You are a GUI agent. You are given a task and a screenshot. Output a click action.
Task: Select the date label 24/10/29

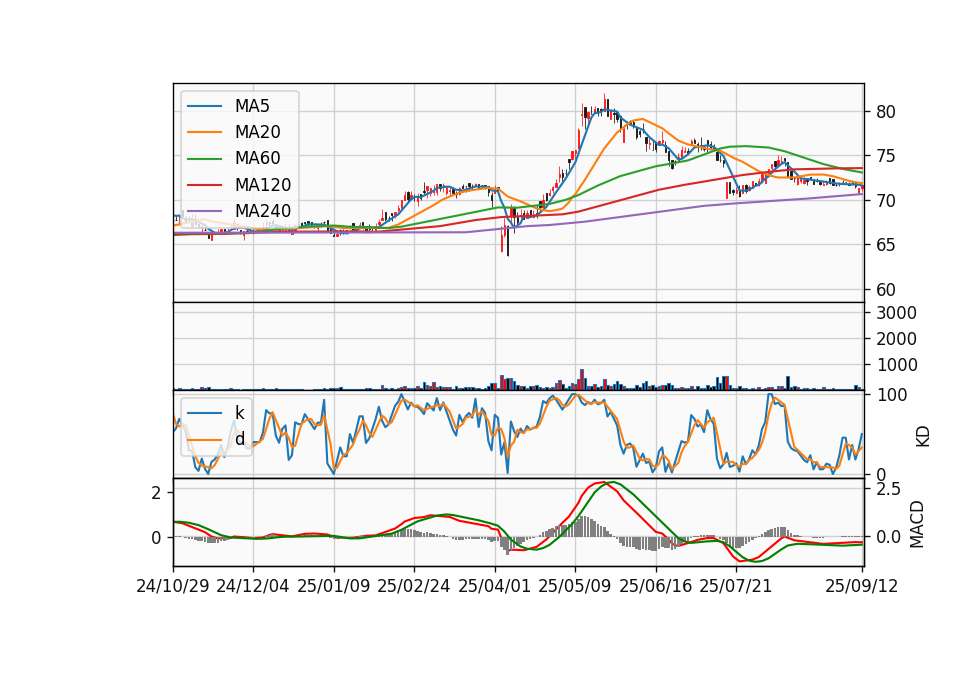click(x=173, y=586)
